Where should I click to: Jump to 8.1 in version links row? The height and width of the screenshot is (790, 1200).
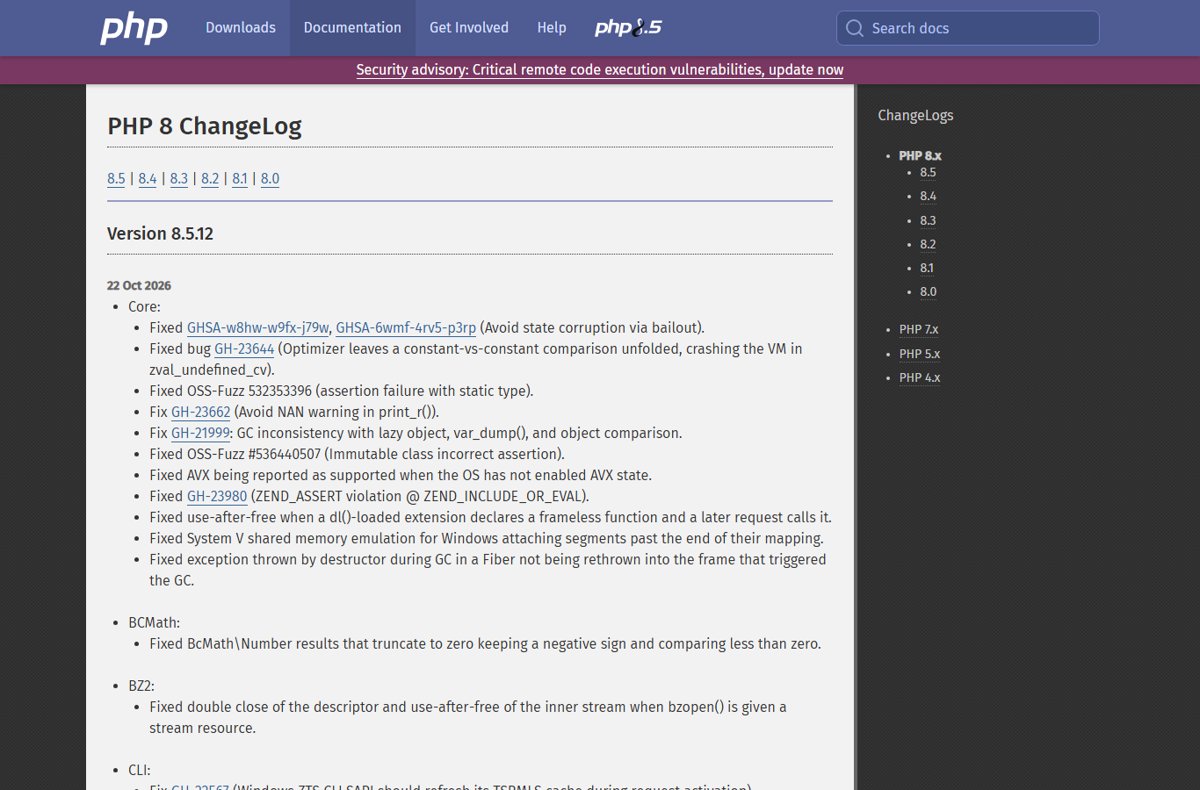pyautogui.click(x=240, y=179)
